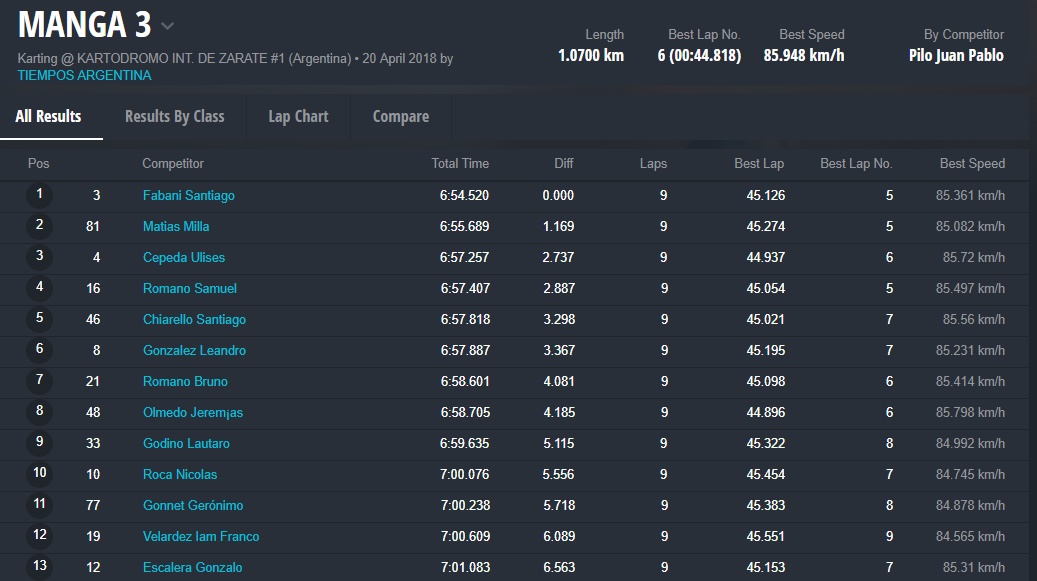Viewport: 1037px width, 581px height.
Task: Open competitor Fabani Santiago's profile
Action: coord(188,196)
